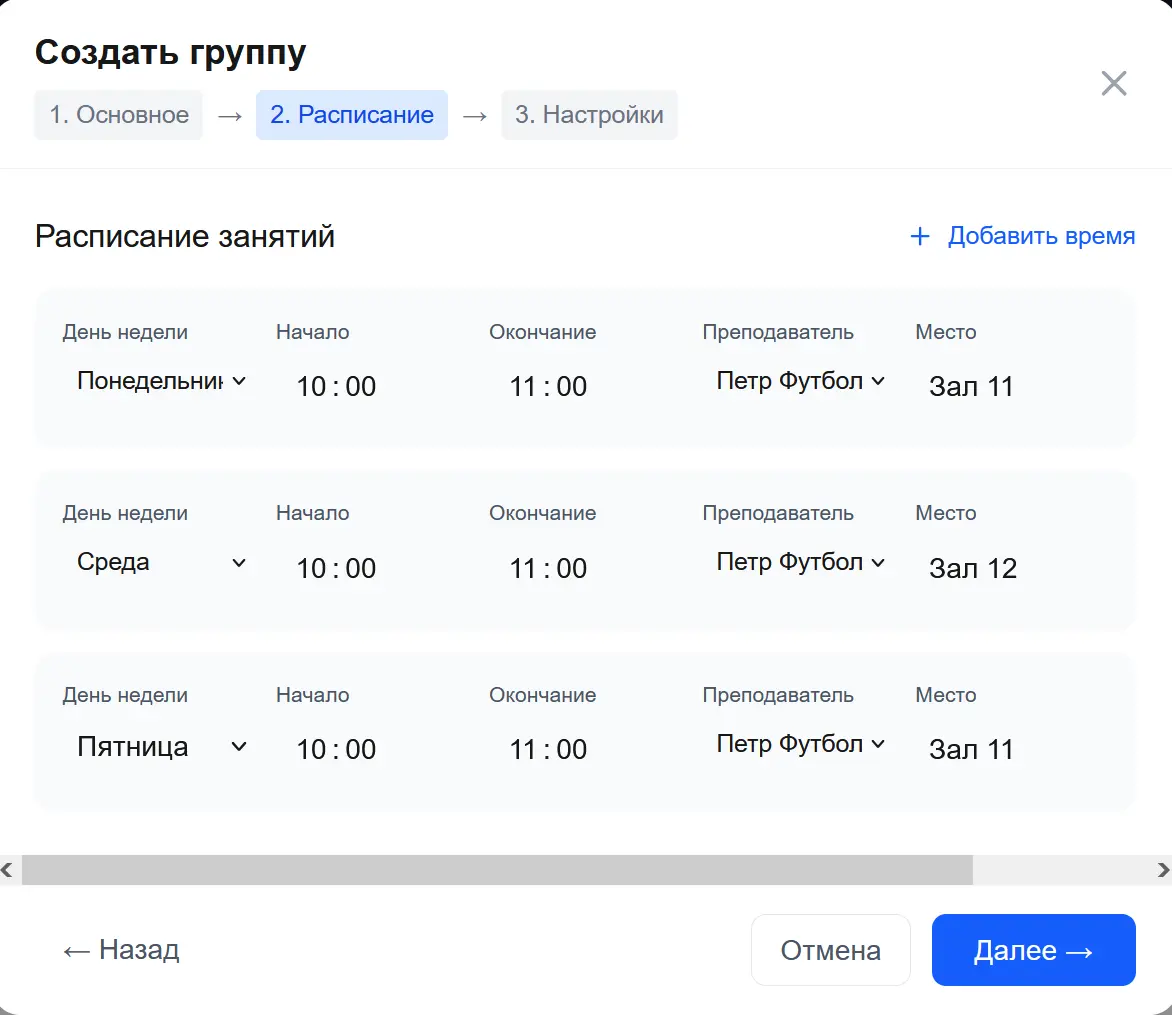The image size is (1172, 1015).
Task: Select the 2. Расписание step tab
Action: pos(352,115)
